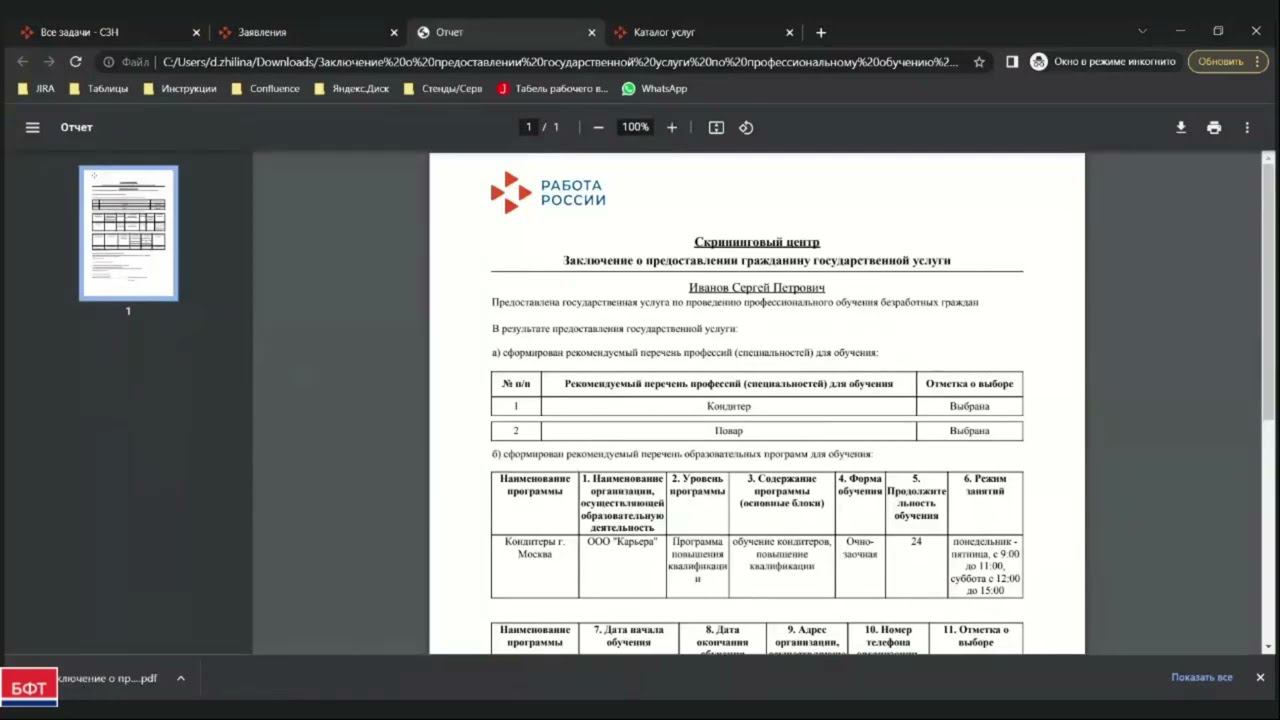1280x720 pixels.
Task: Open the Яндекс.Диск bookmark
Action: click(351, 88)
